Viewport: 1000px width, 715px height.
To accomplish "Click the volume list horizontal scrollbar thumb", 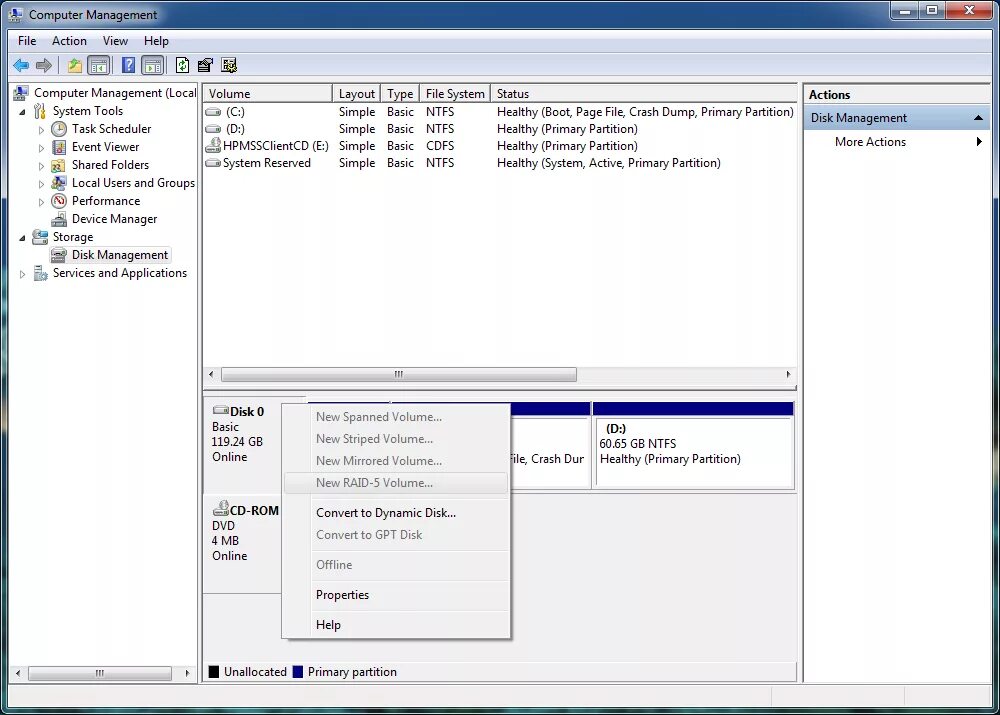I will click(x=399, y=374).
